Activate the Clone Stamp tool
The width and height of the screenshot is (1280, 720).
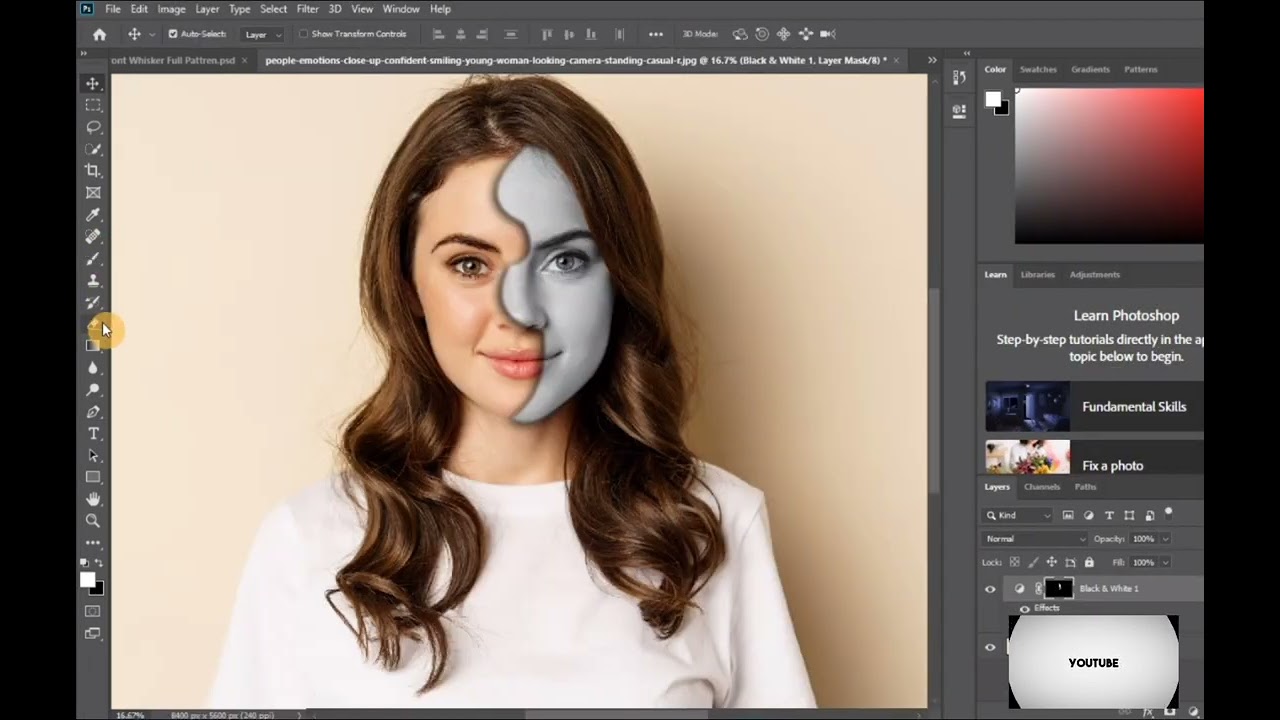93,281
